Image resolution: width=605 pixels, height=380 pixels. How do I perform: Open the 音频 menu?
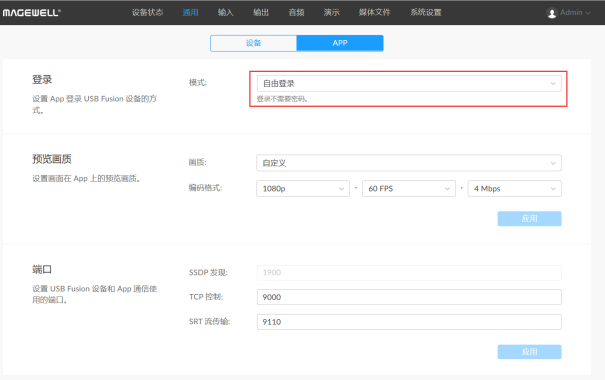pos(296,12)
